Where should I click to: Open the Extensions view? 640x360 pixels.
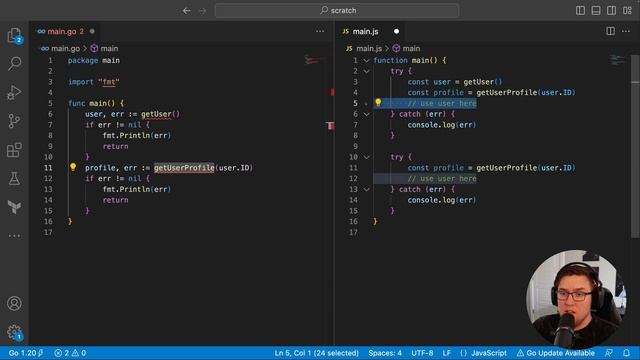[14, 150]
